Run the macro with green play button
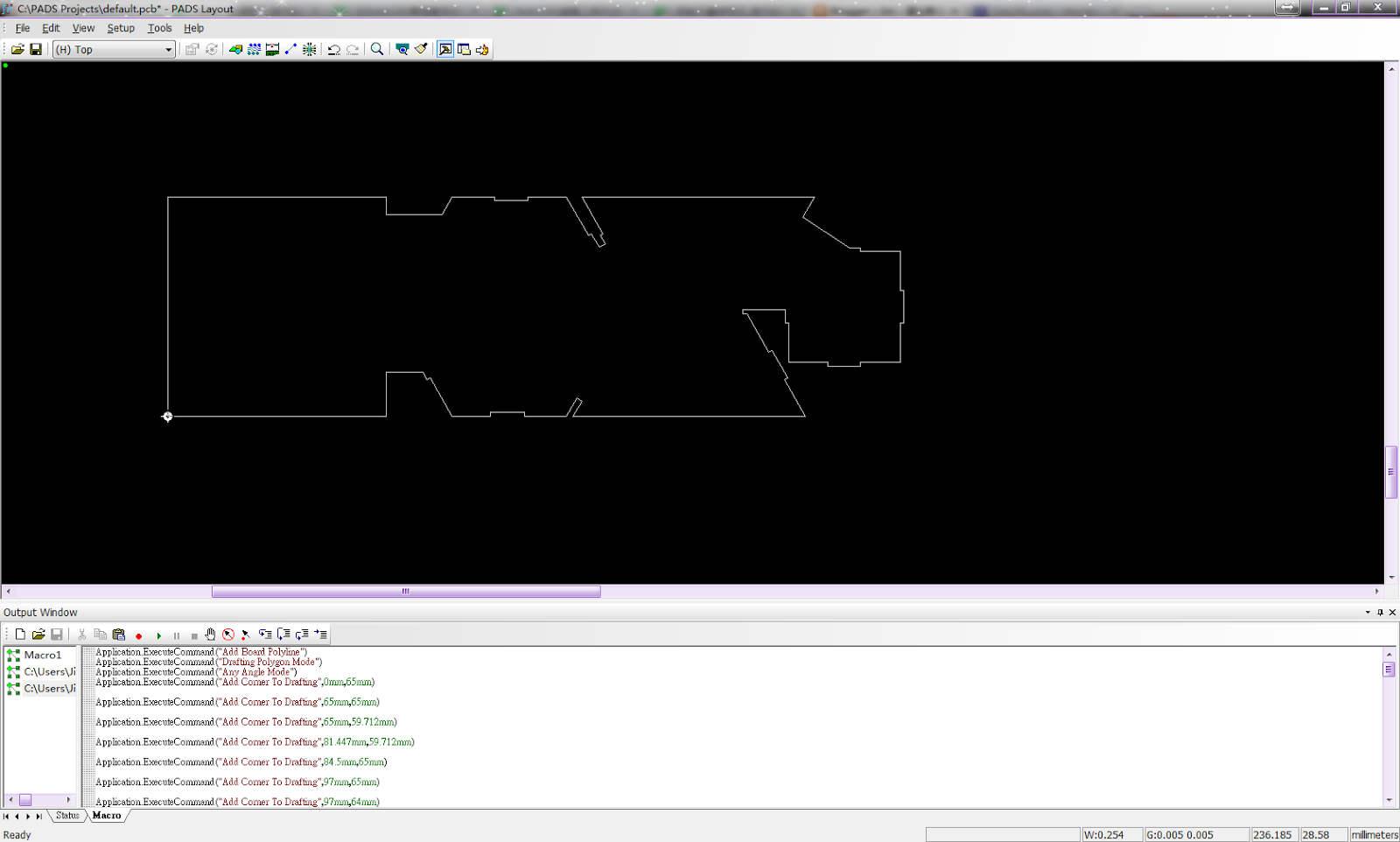The image size is (1400, 842). pos(158,635)
